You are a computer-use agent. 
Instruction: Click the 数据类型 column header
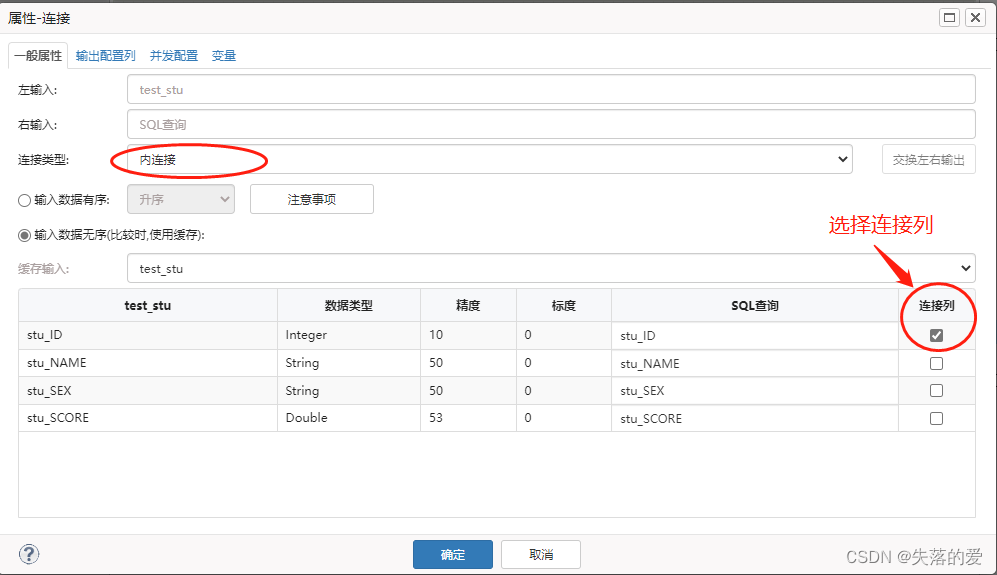[x=349, y=305]
